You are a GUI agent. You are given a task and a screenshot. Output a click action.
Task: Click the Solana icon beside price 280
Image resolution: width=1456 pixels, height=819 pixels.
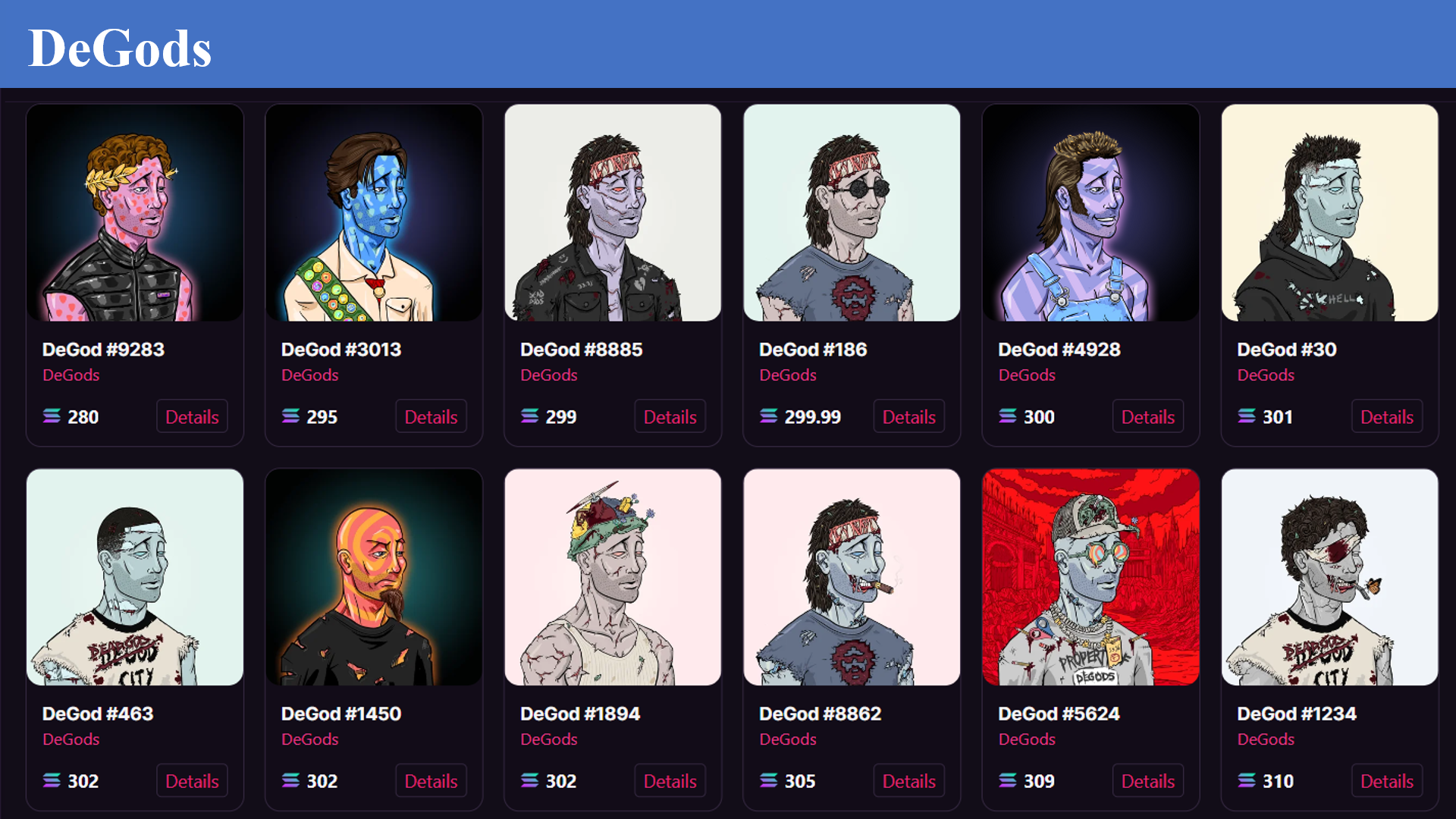coord(52,416)
